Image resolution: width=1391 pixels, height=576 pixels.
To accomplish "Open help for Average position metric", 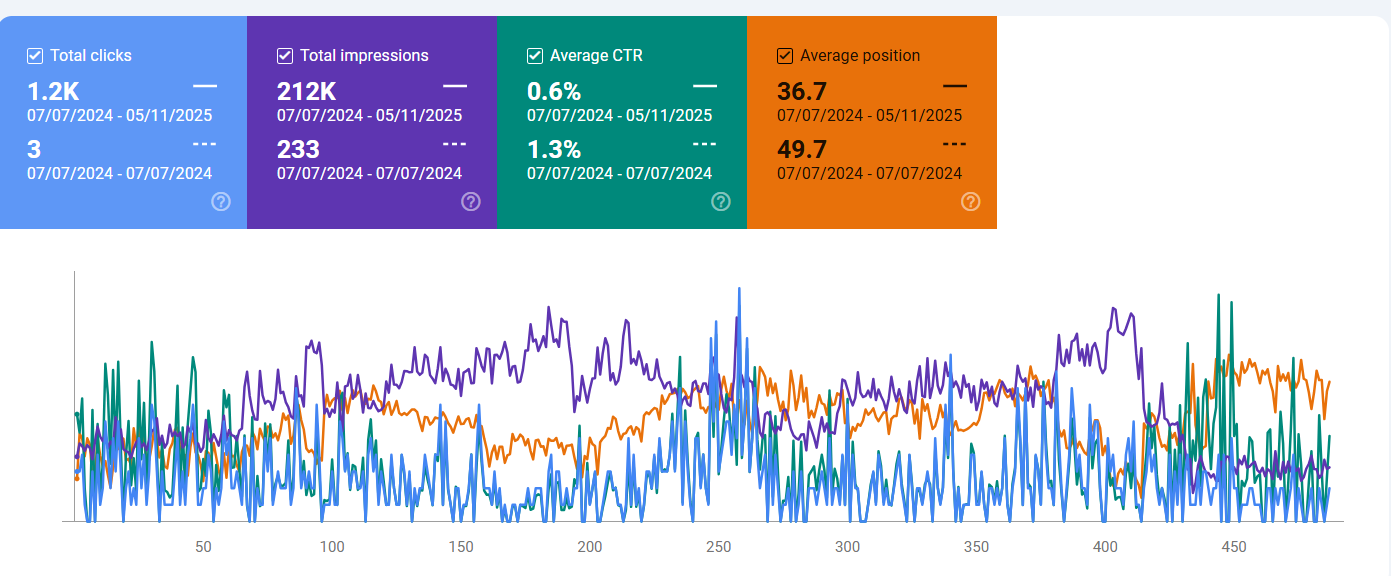I will (969, 201).
